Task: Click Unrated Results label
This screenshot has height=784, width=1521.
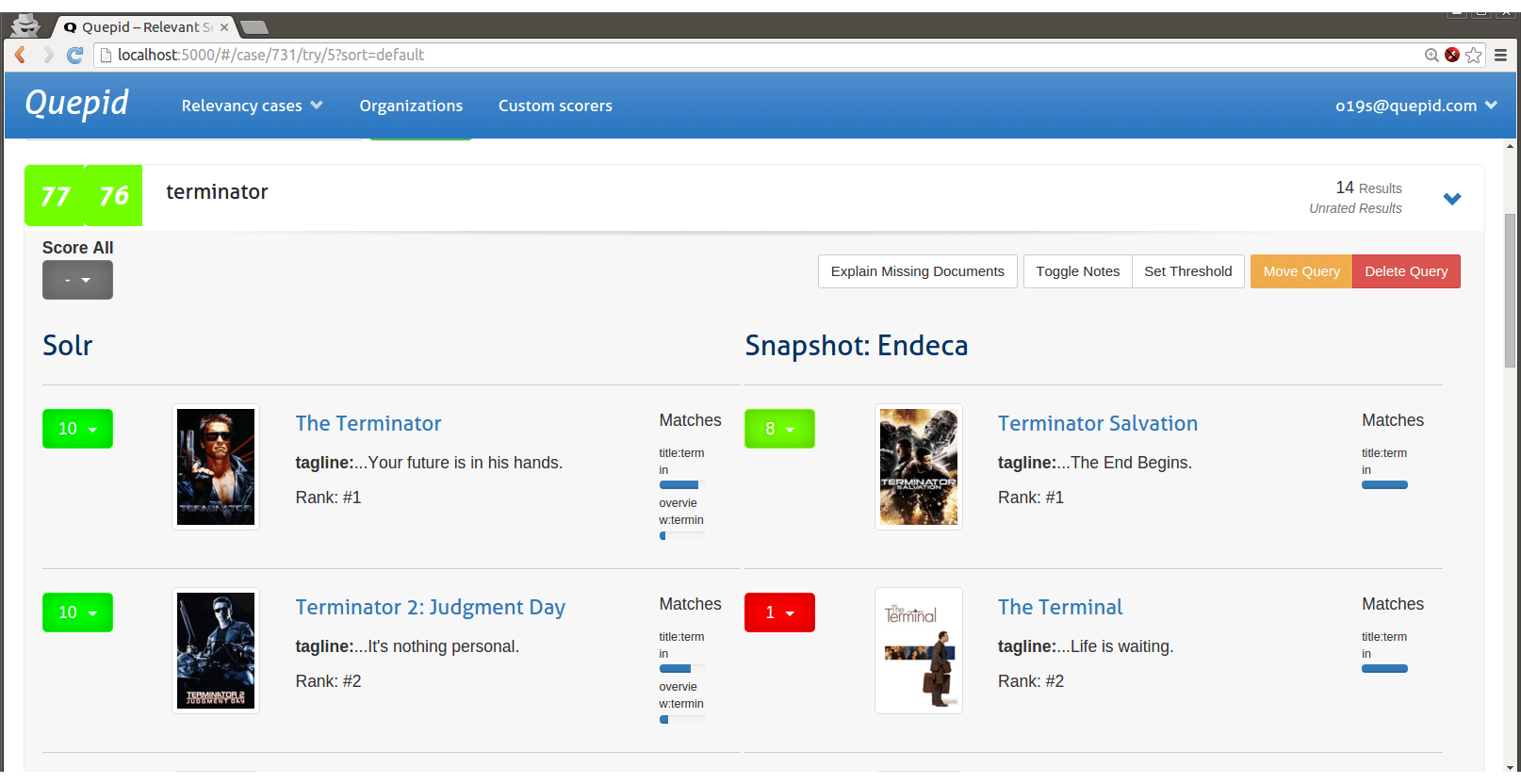Action: click(x=1355, y=208)
